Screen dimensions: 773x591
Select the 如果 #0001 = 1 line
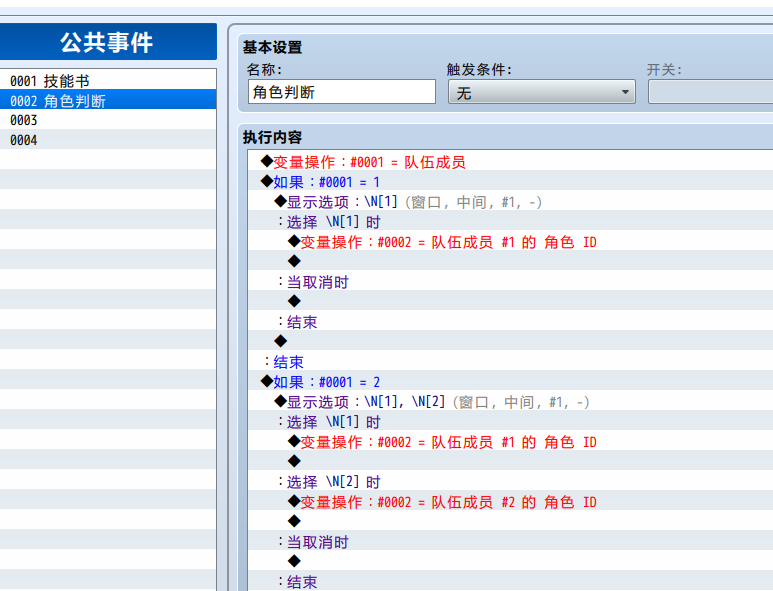click(x=510, y=182)
